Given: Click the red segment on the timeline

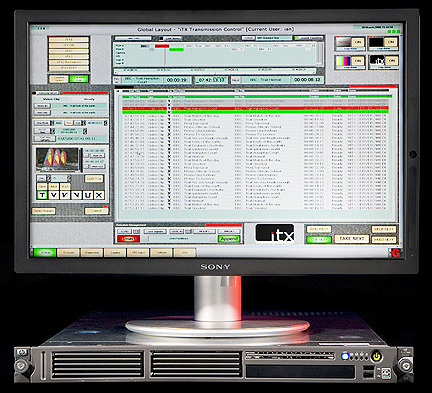Looking at the screenshot, I should (162, 46).
